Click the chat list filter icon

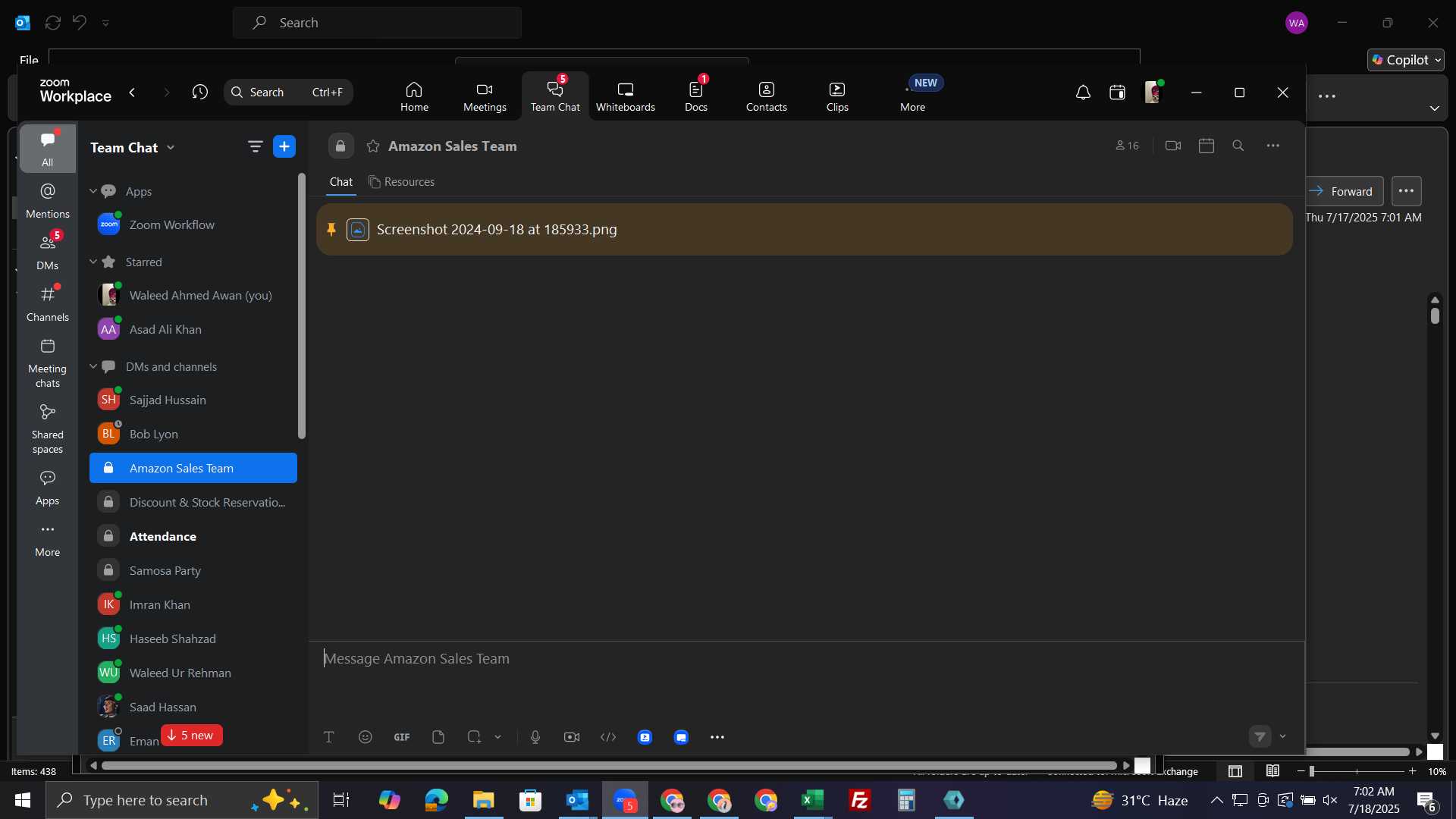256,146
